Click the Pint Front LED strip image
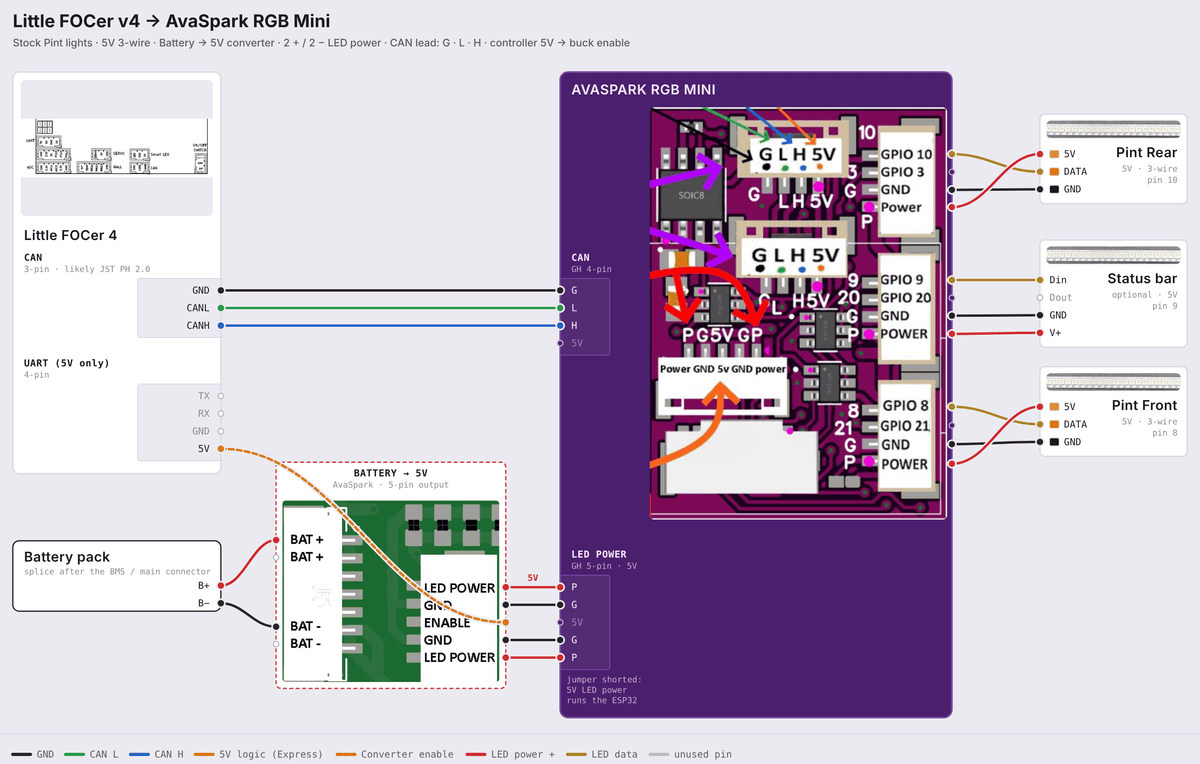 [x=1112, y=382]
